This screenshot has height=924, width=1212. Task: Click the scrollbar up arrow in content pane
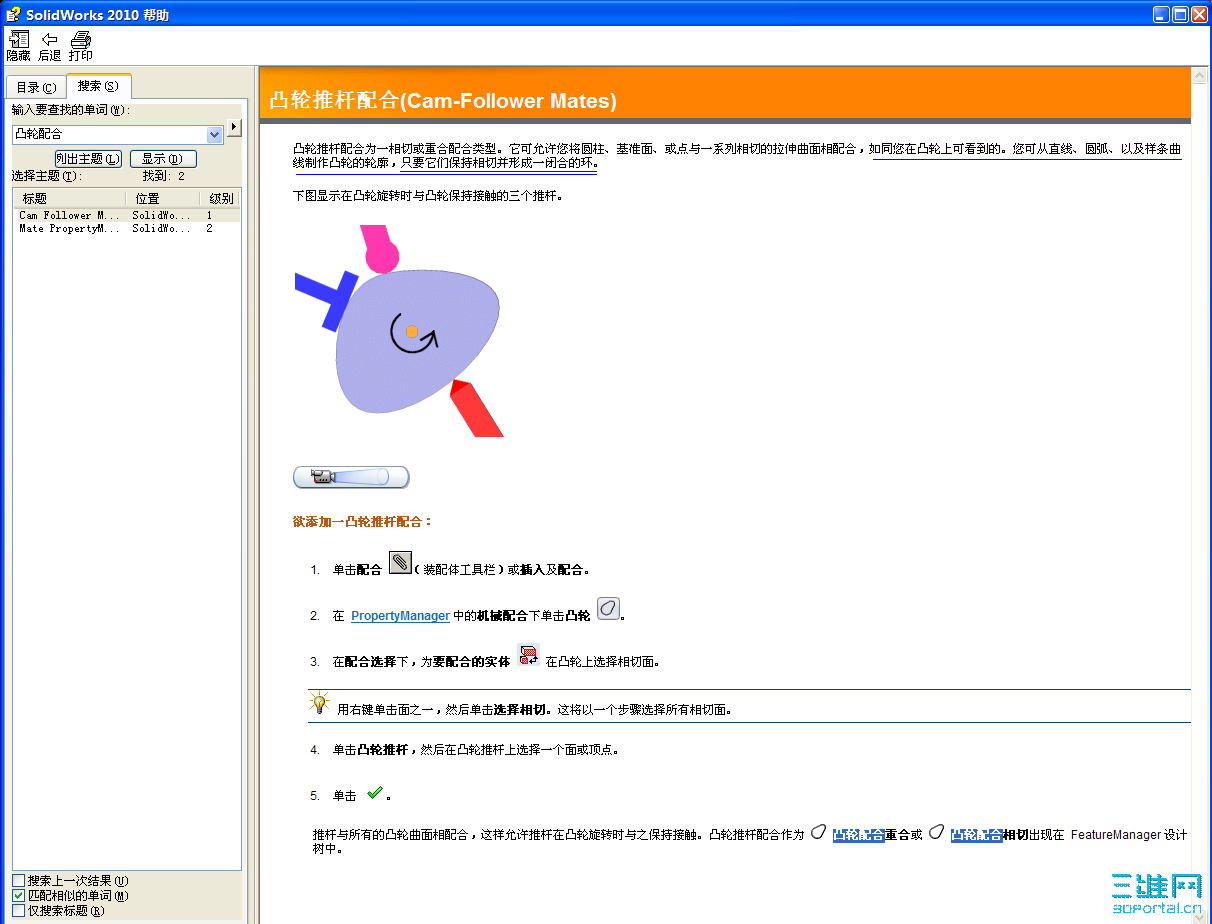pos(1200,75)
